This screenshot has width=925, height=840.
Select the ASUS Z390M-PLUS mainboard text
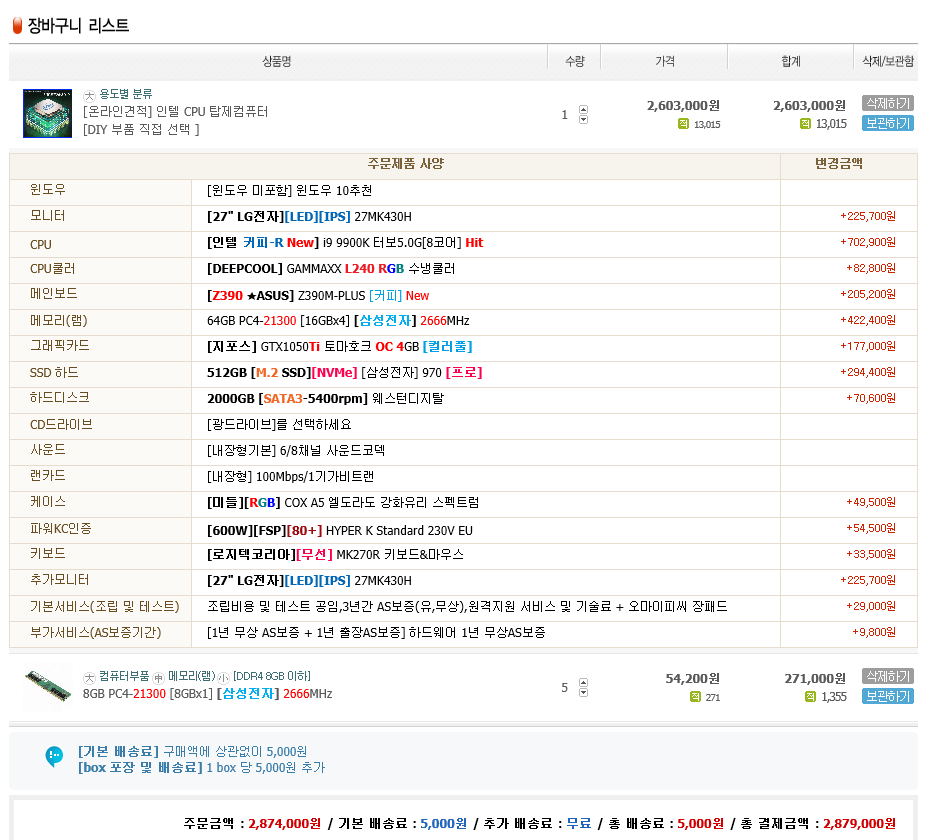[x=318, y=296]
